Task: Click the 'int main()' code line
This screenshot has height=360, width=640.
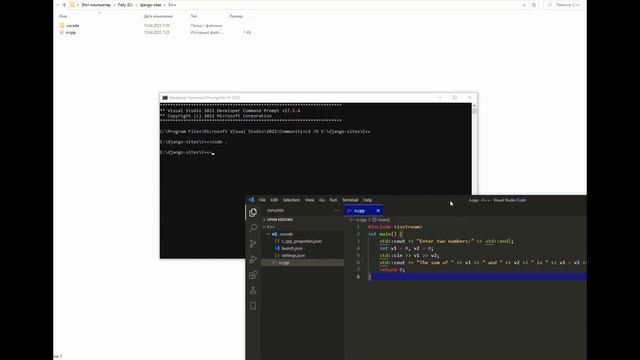Action: pos(385,234)
